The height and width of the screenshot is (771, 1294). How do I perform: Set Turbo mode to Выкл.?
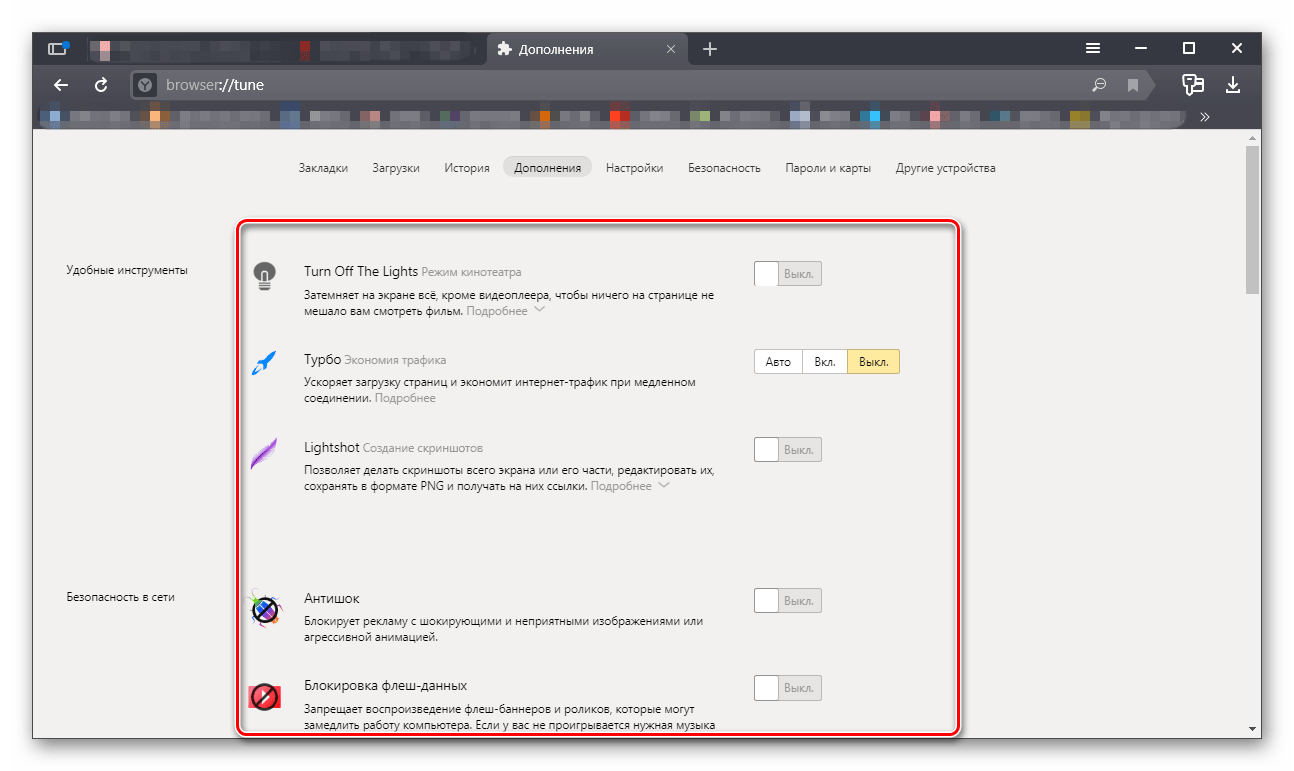click(874, 362)
